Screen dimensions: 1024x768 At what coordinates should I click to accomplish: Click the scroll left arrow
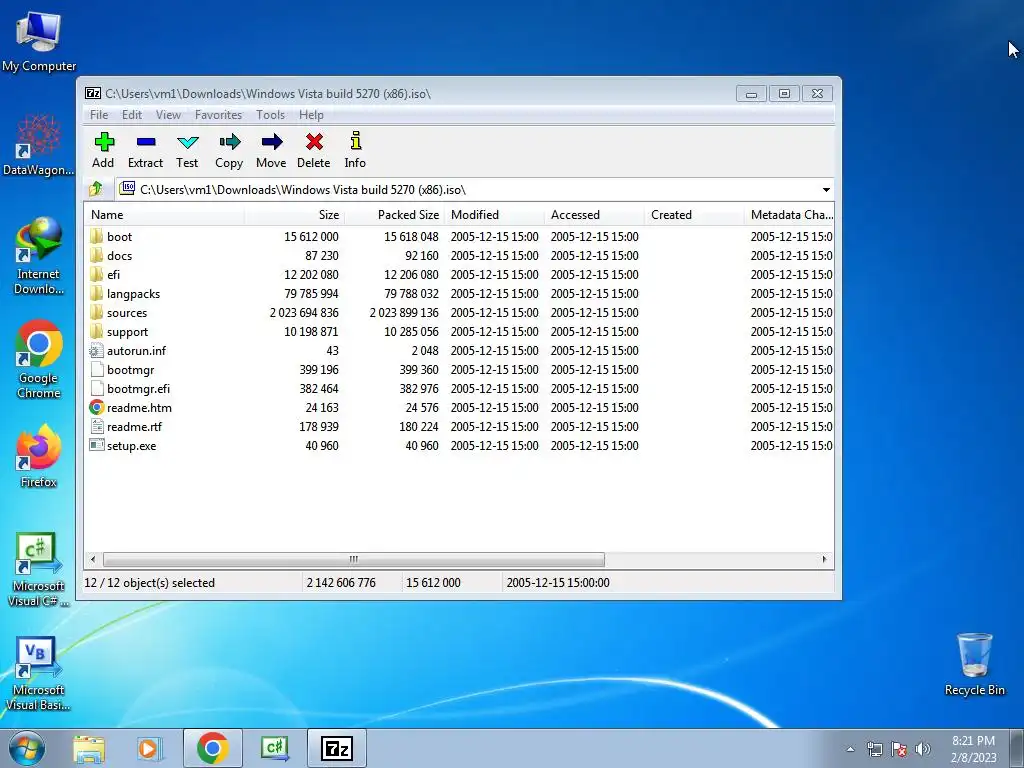[93, 560]
